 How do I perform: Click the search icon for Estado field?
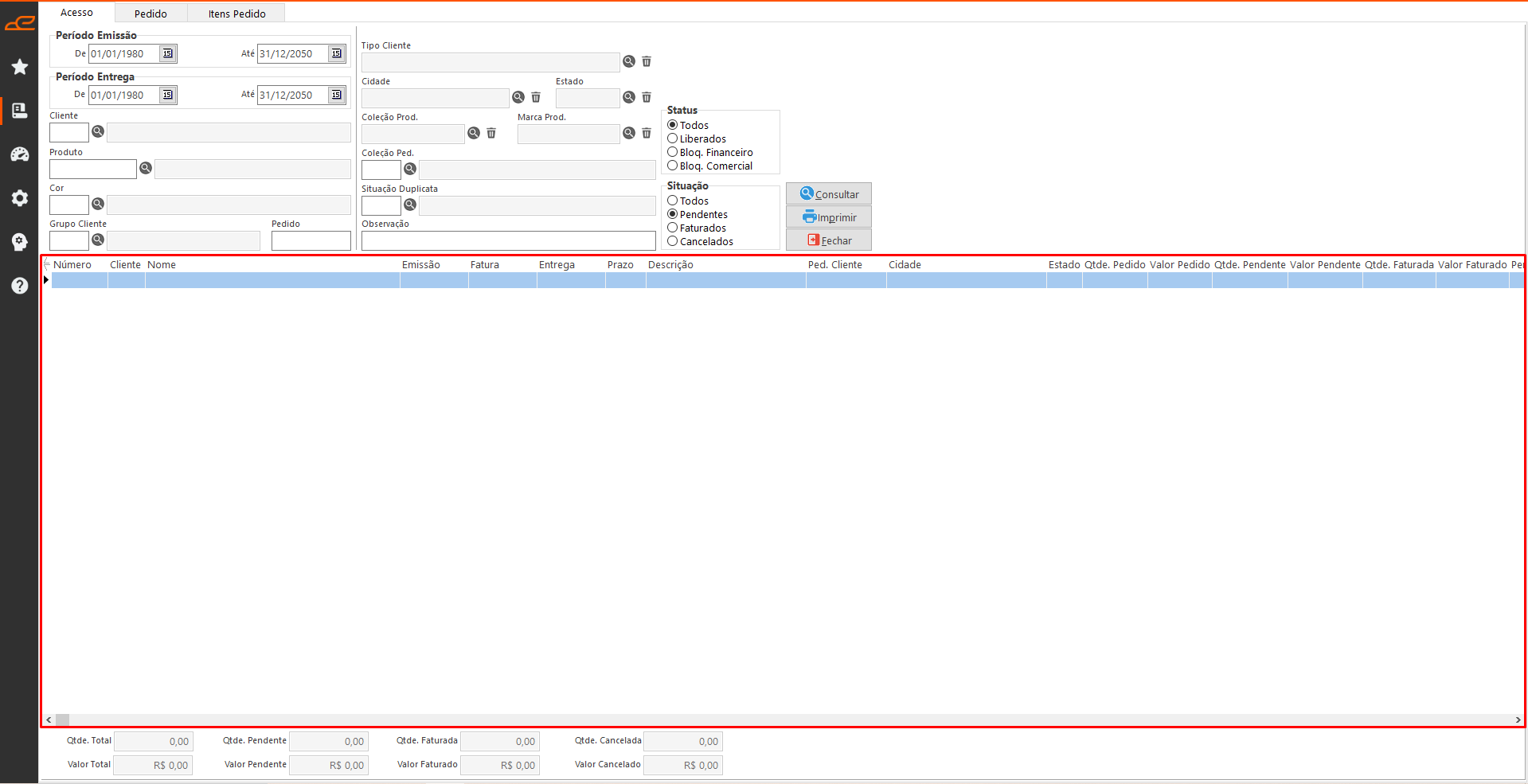pyautogui.click(x=629, y=97)
